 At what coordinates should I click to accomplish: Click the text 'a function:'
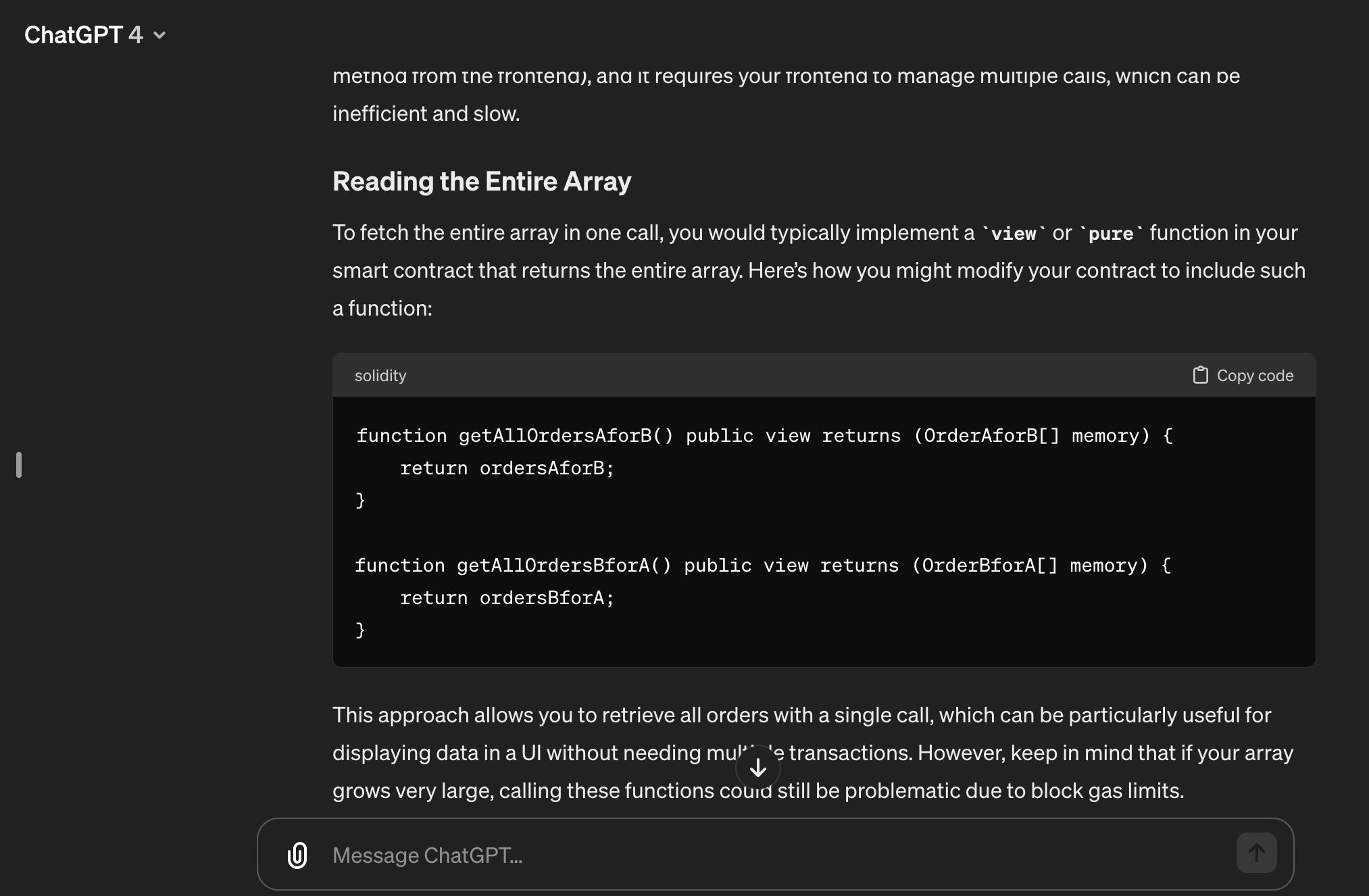click(382, 308)
